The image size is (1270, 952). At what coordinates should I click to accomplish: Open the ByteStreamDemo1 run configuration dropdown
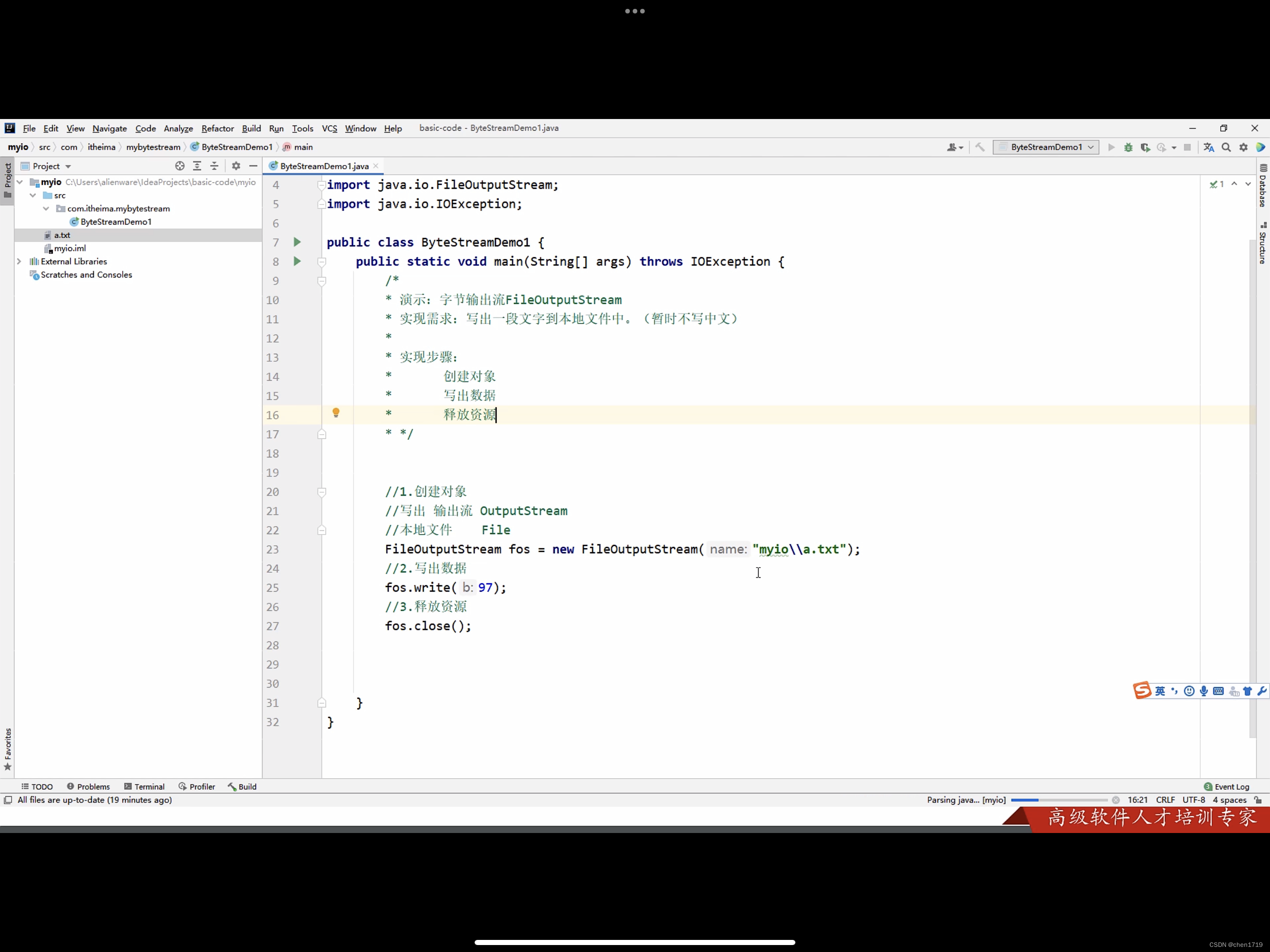coord(1046,147)
